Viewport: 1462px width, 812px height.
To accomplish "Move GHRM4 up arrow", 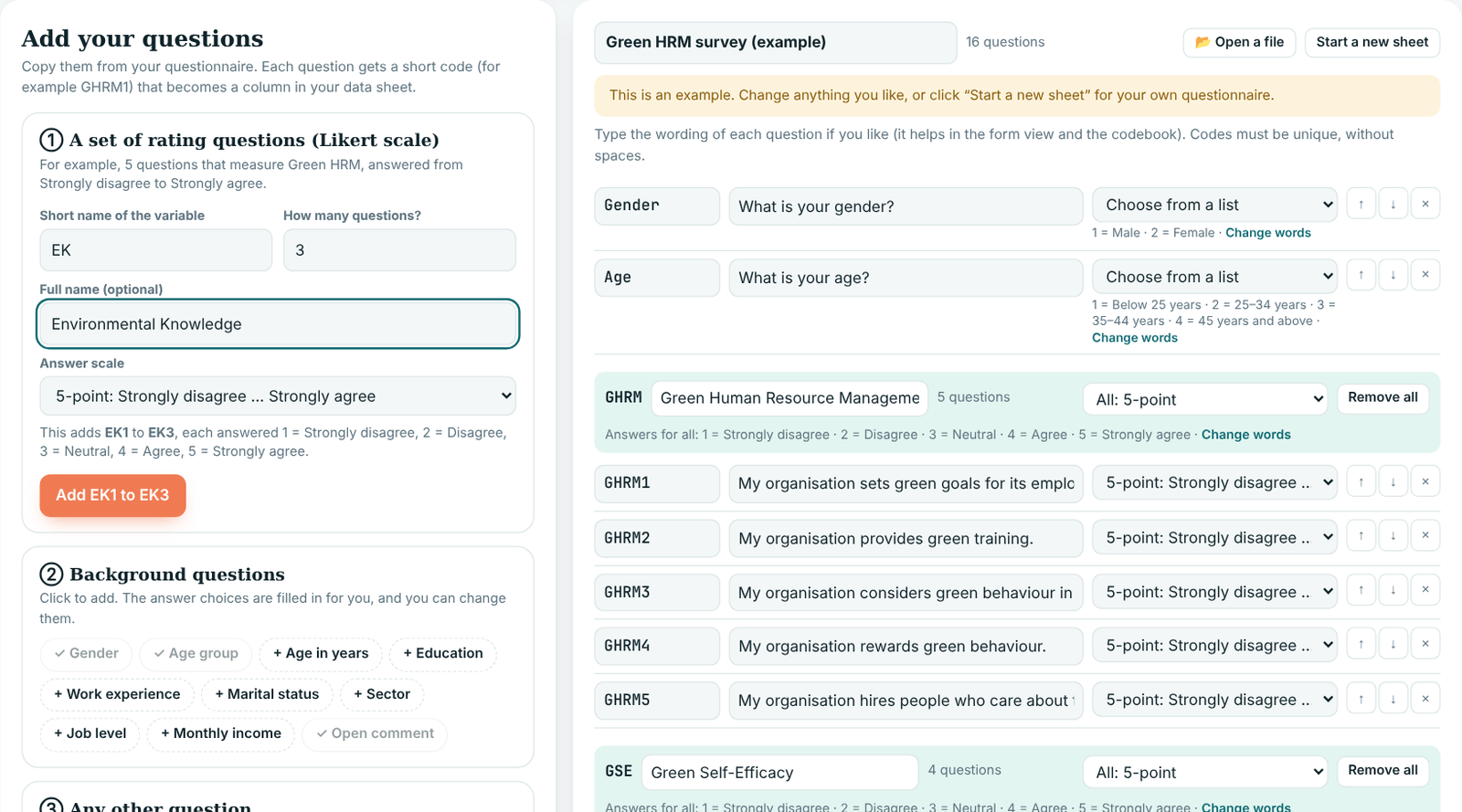I will [1361, 644].
